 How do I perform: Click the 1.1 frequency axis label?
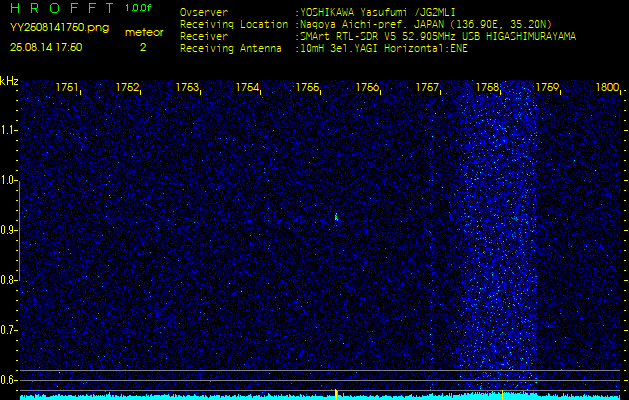(x=8, y=130)
